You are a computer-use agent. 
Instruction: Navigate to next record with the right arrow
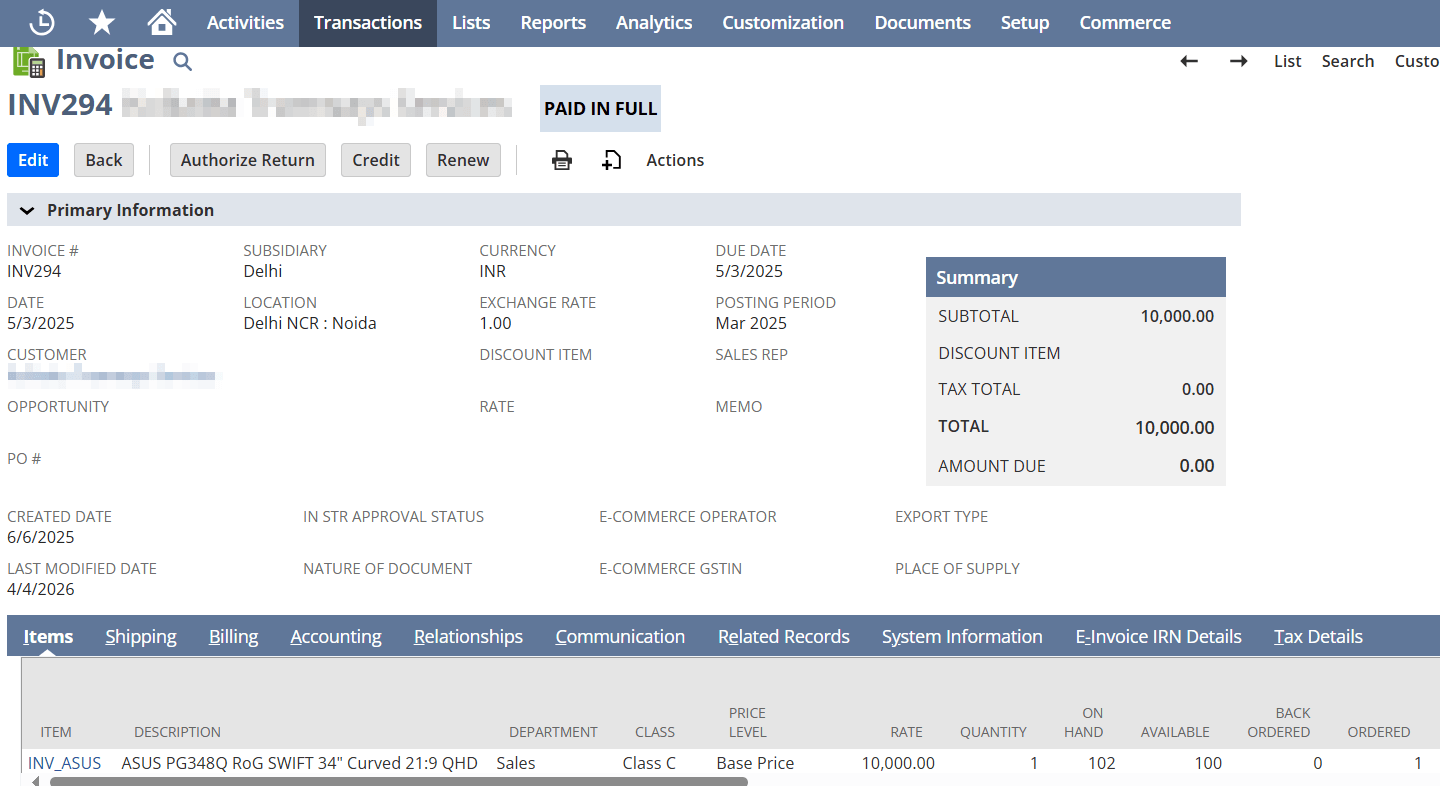[1238, 61]
